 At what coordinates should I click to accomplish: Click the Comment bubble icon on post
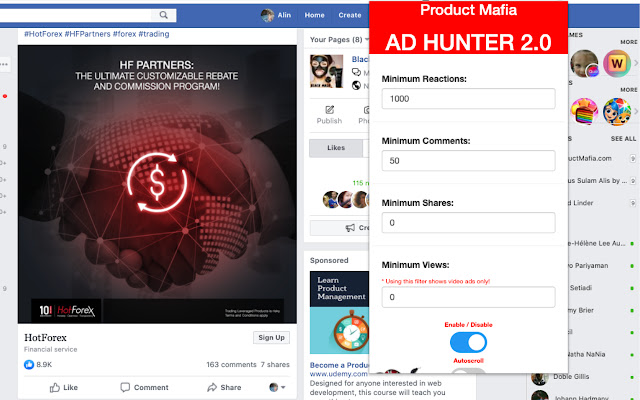pyautogui.click(x=125, y=387)
